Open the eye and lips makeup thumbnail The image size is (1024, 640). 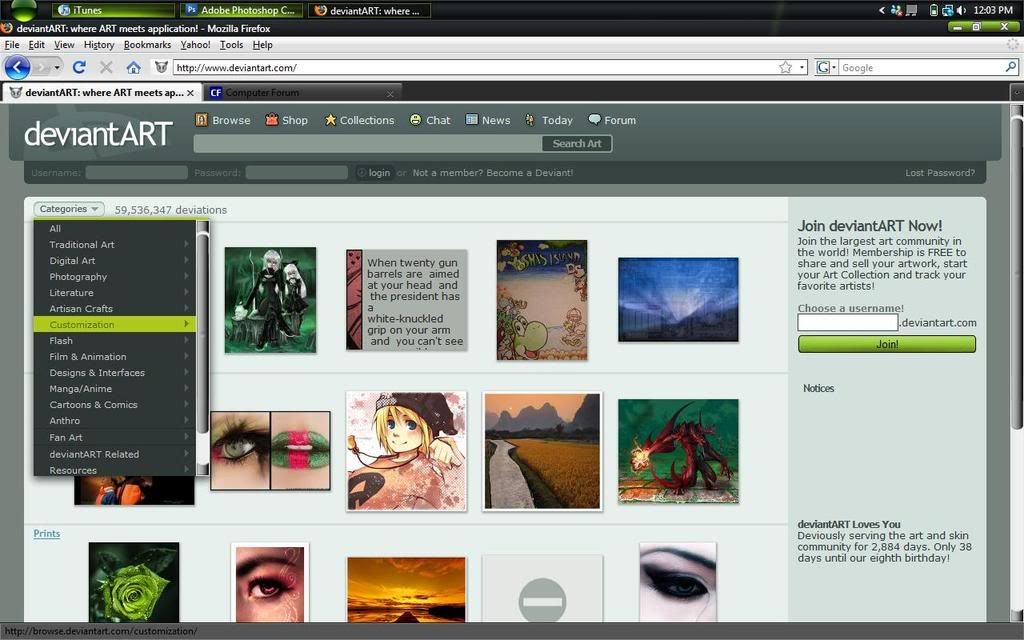point(270,451)
